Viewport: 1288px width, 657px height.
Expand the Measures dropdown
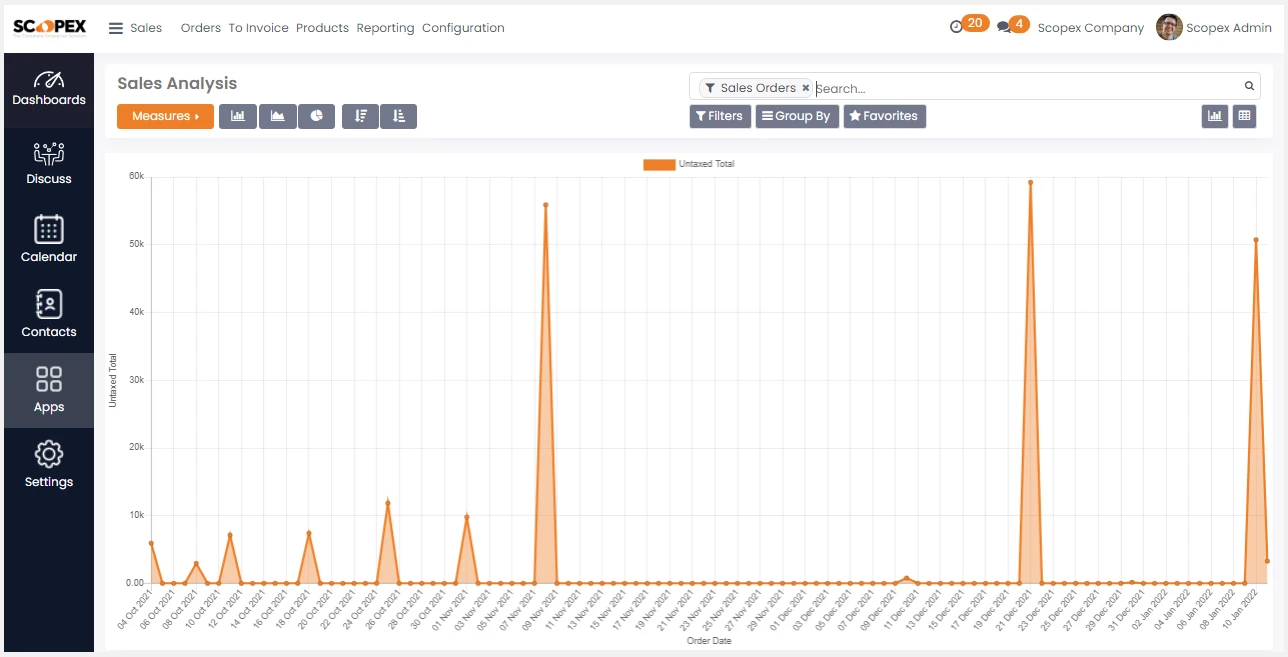tap(165, 116)
